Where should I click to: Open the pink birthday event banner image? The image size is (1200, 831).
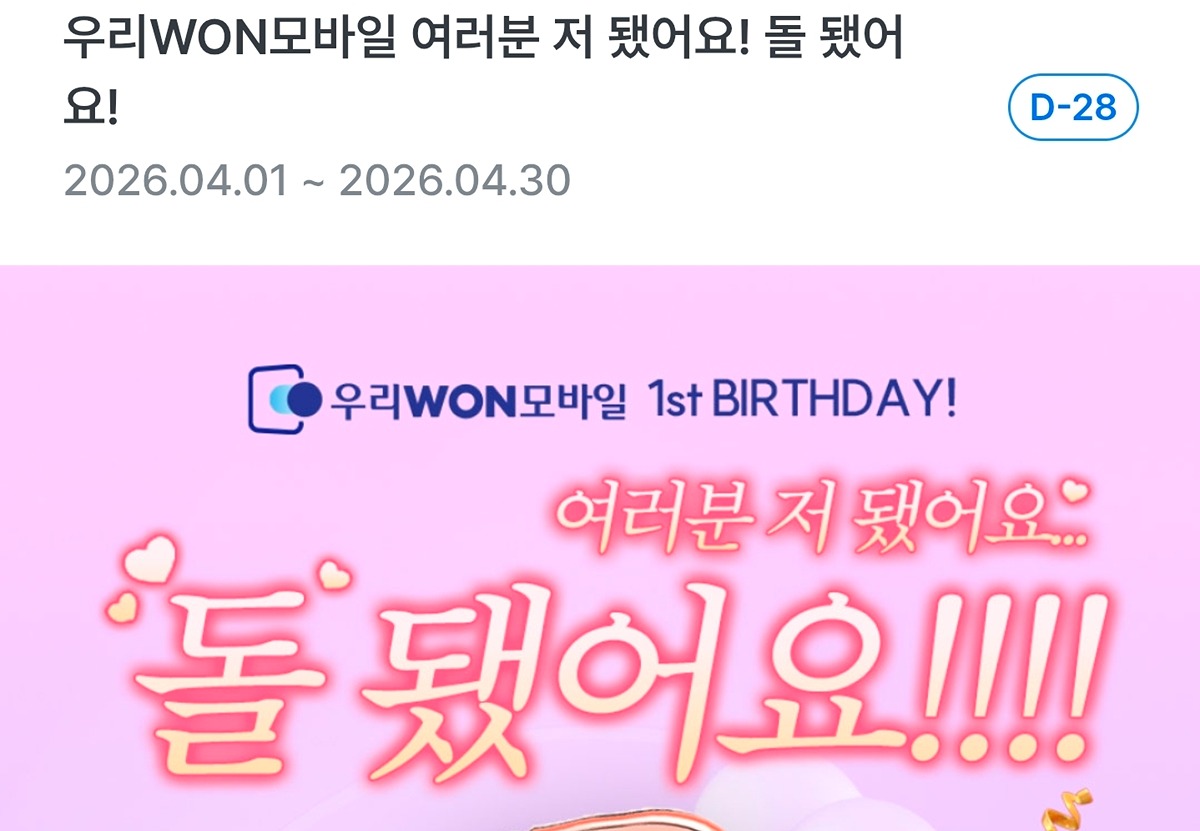[x=600, y=548]
